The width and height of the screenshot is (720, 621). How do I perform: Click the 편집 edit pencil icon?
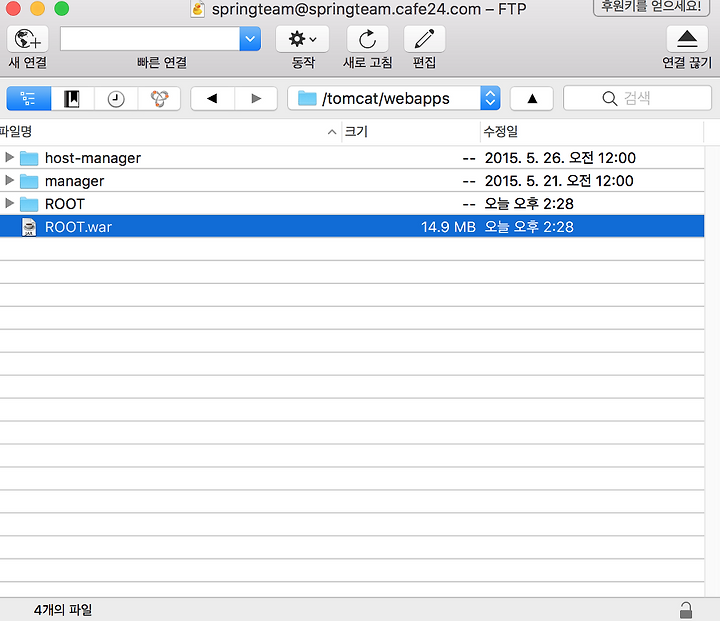click(x=424, y=40)
